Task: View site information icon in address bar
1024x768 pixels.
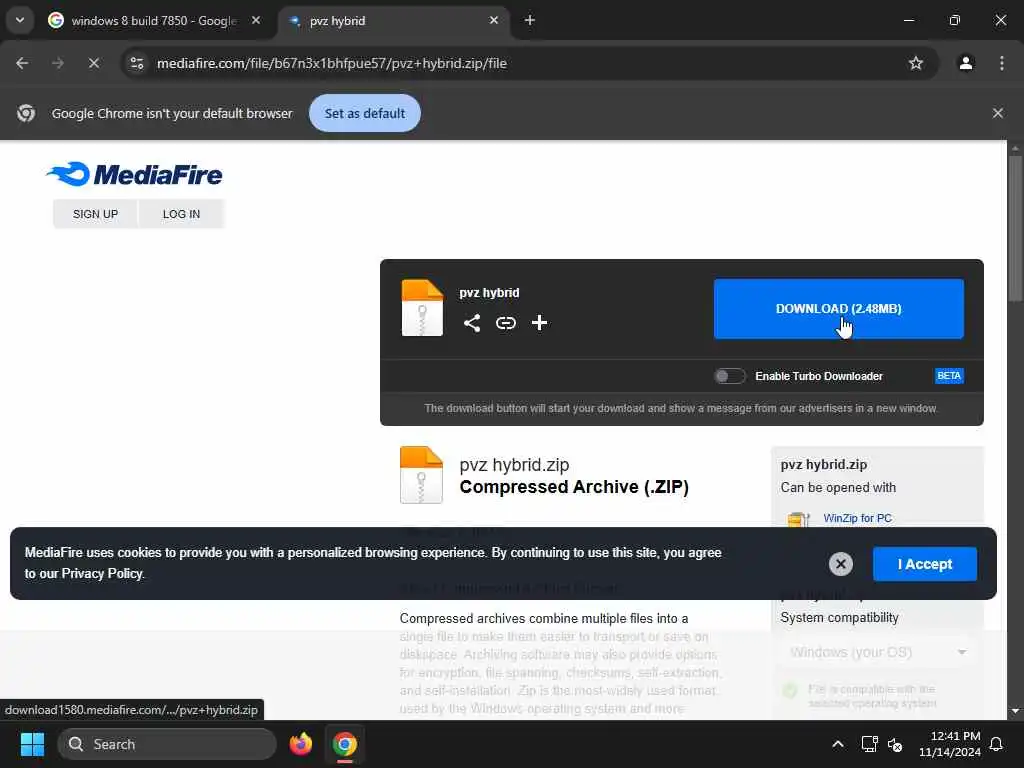Action: pyautogui.click(x=136, y=63)
